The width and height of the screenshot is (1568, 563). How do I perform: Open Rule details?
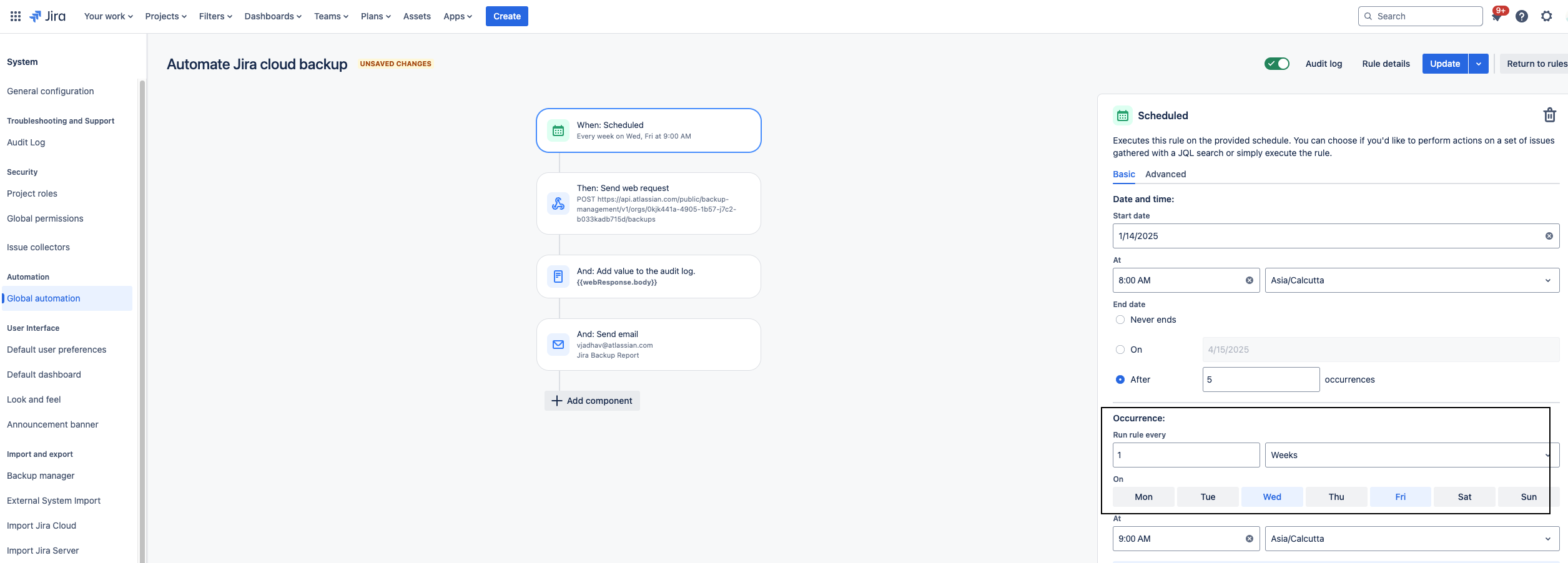click(x=1386, y=64)
